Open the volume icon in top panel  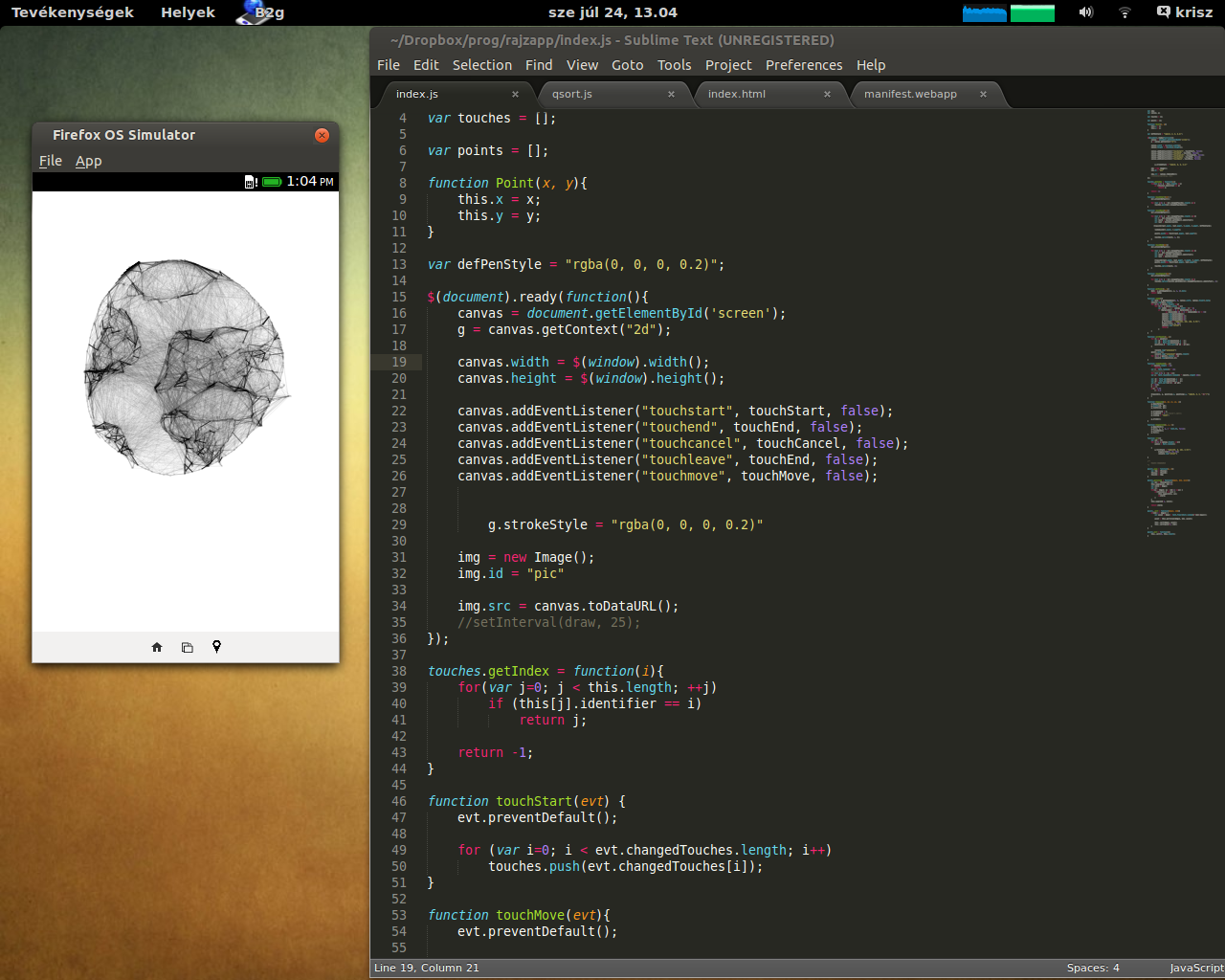(x=1085, y=12)
